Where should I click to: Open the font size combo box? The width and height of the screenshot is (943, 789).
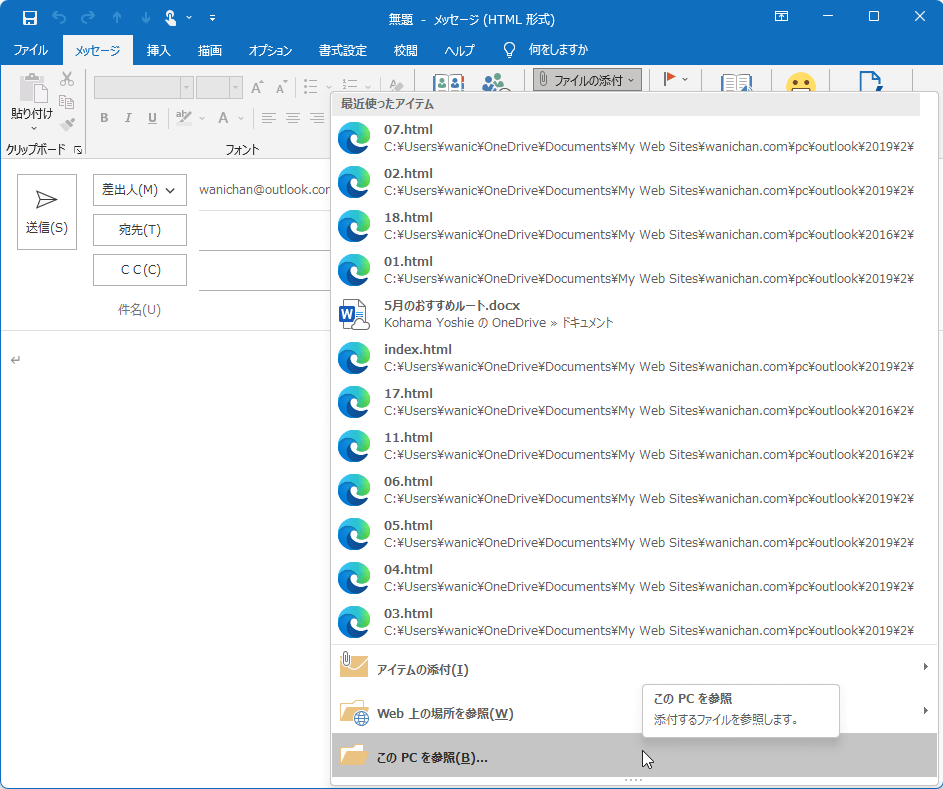click(220, 88)
